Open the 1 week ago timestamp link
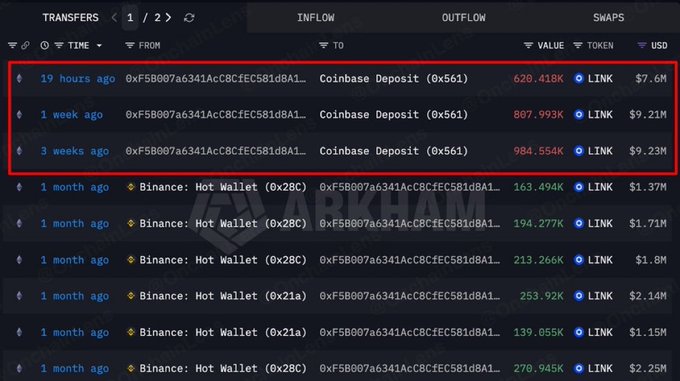 72,114
